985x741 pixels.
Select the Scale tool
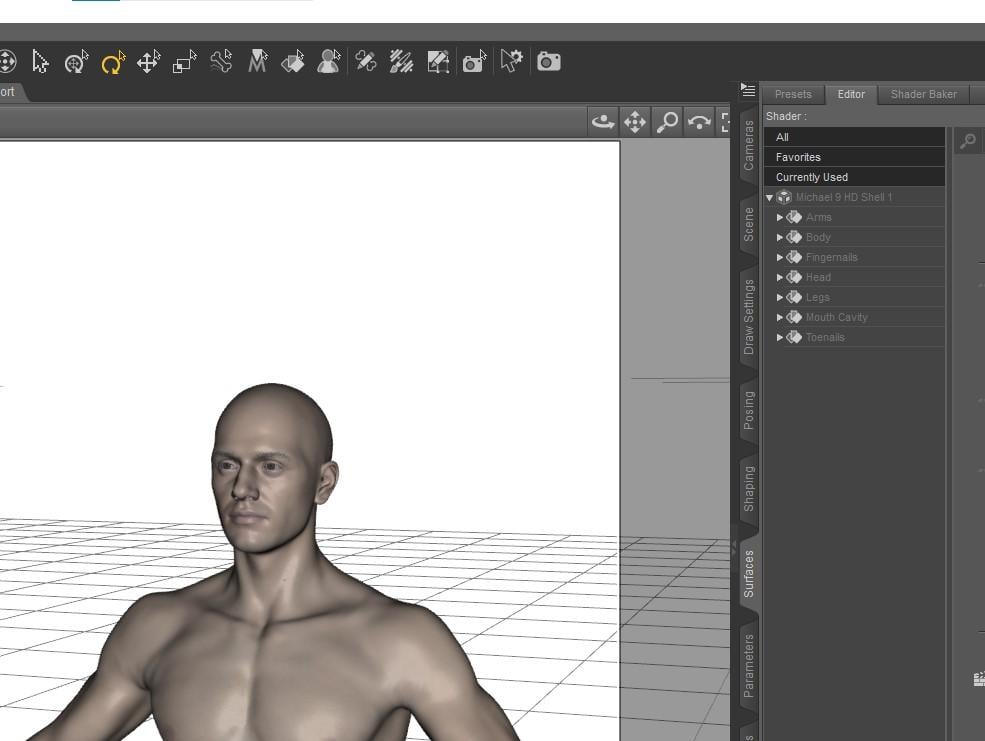click(x=185, y=62)
